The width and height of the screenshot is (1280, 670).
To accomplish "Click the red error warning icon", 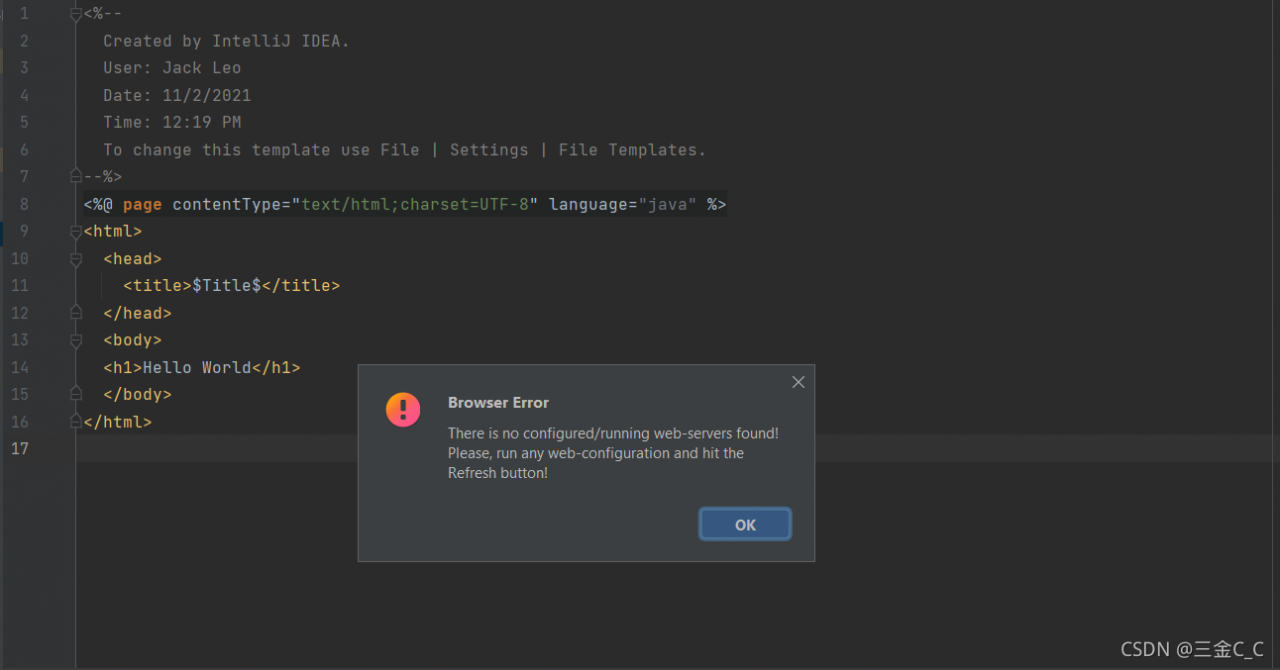I will point(403,409).
